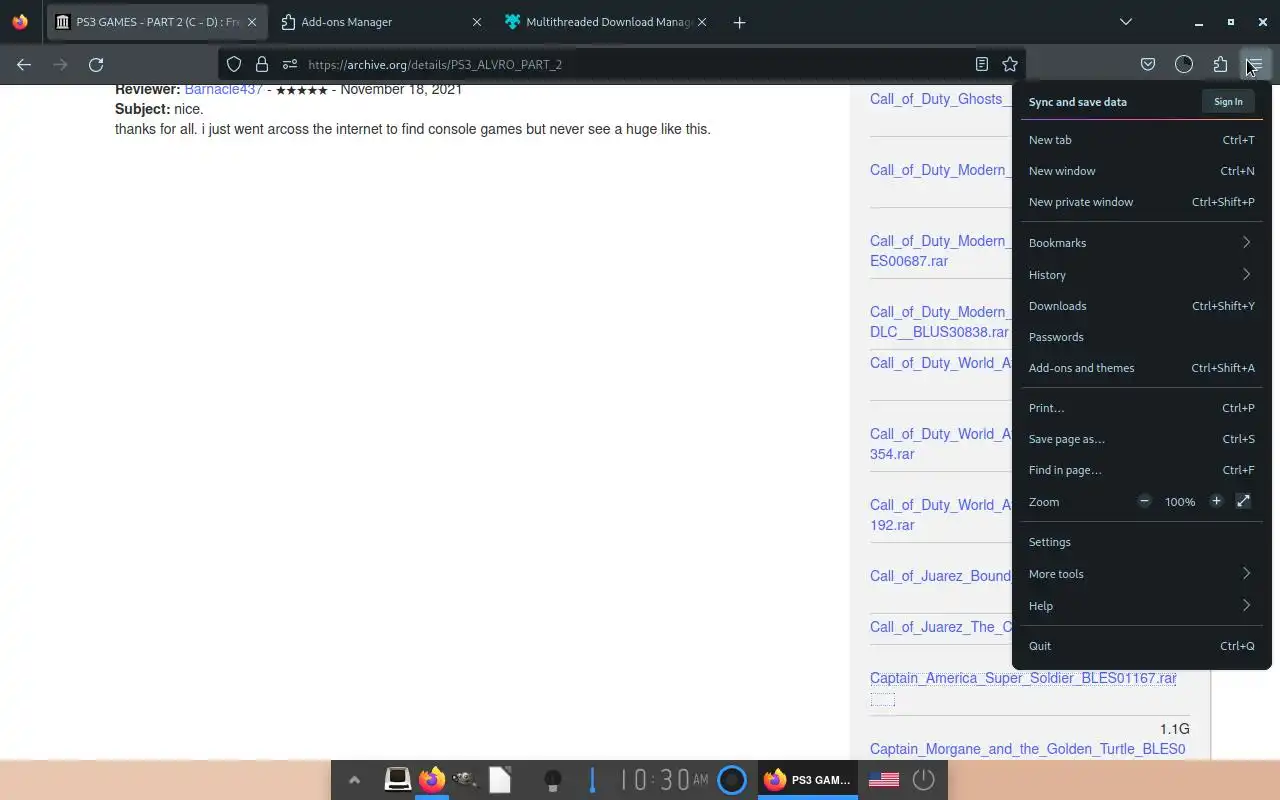The image size is (1280, 800).
Task: Expand the Help submenu
Action: pyautogui.click(x=1141, y=606)
